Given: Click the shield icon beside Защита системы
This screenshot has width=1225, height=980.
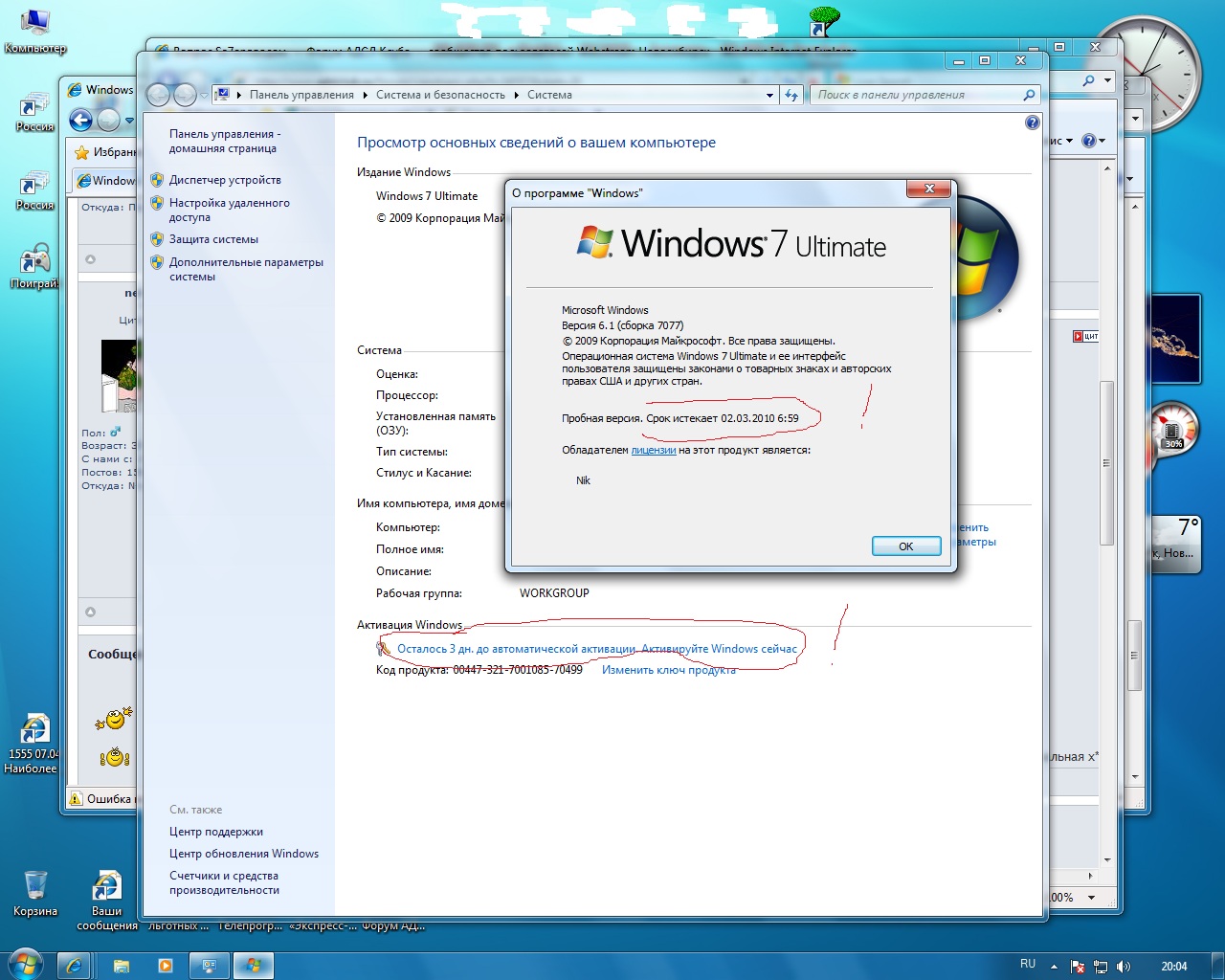Looking at the screenshot, I should click(x=157, y=239).
